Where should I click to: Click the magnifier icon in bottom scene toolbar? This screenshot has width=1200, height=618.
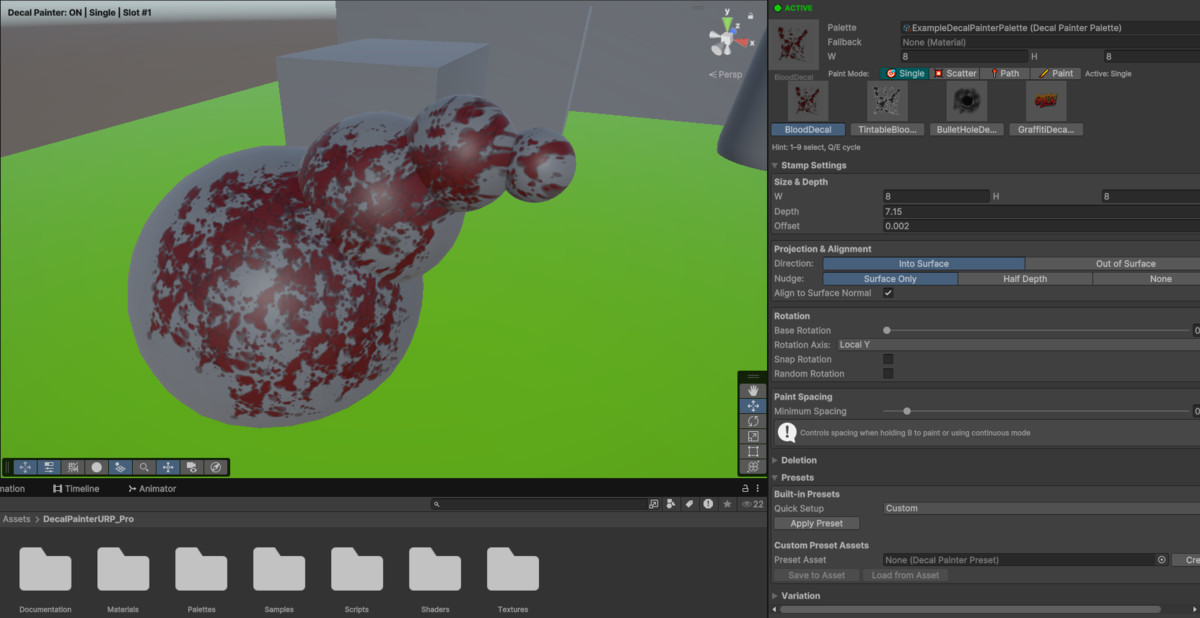click(x=145, y=467)
